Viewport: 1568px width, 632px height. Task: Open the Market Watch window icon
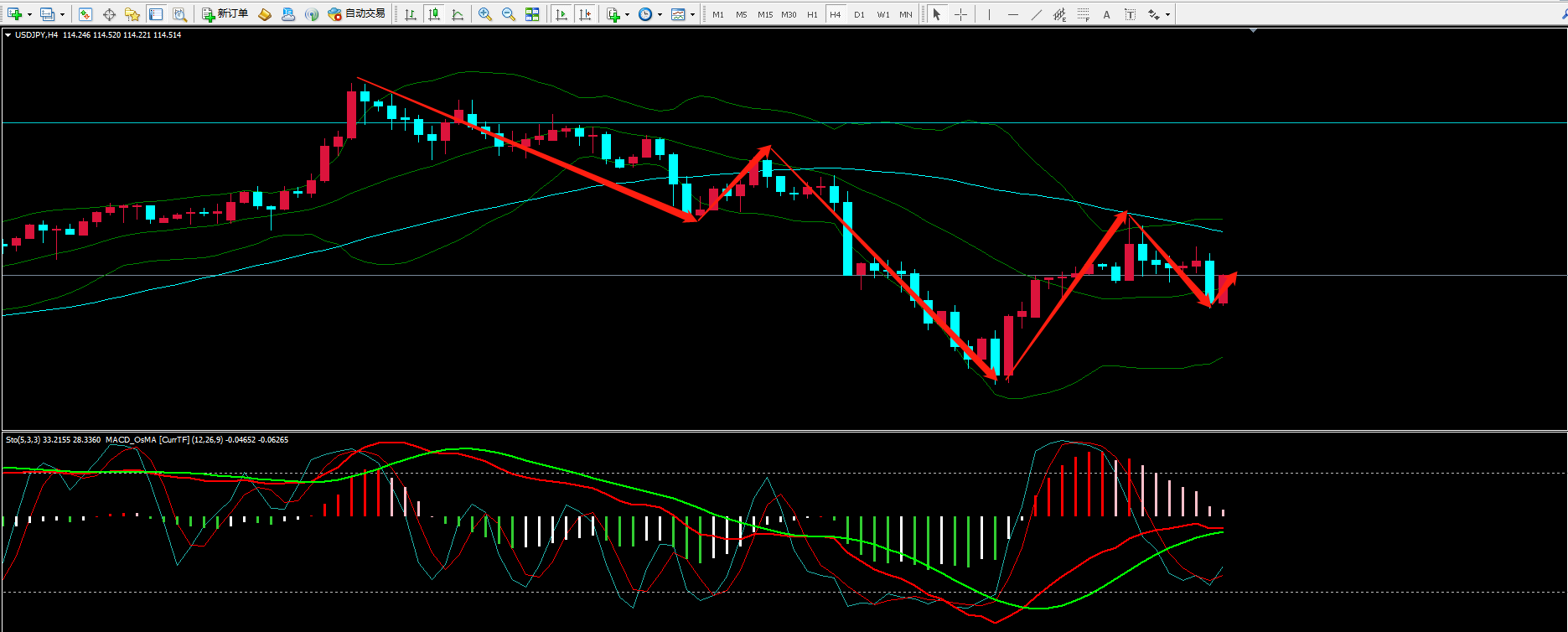(x=85, y=14)
